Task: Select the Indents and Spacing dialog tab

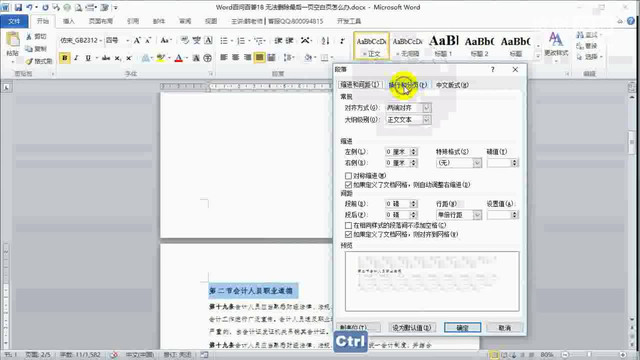Action: point(360,84)
